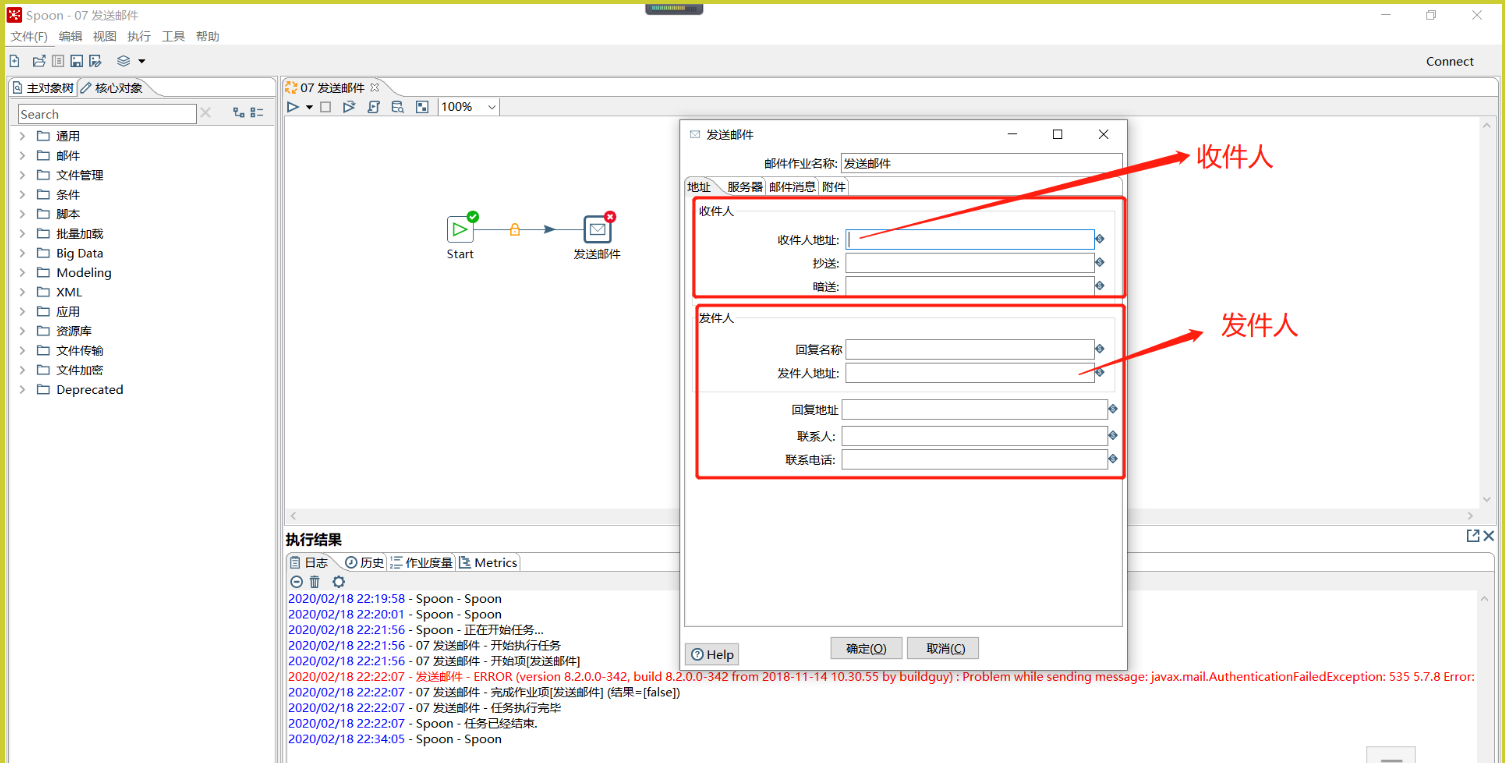Image resolution: width=1505 pixels, height=763 pixels.
Task: Run the job with the play icon
Action: coord(293,107)
